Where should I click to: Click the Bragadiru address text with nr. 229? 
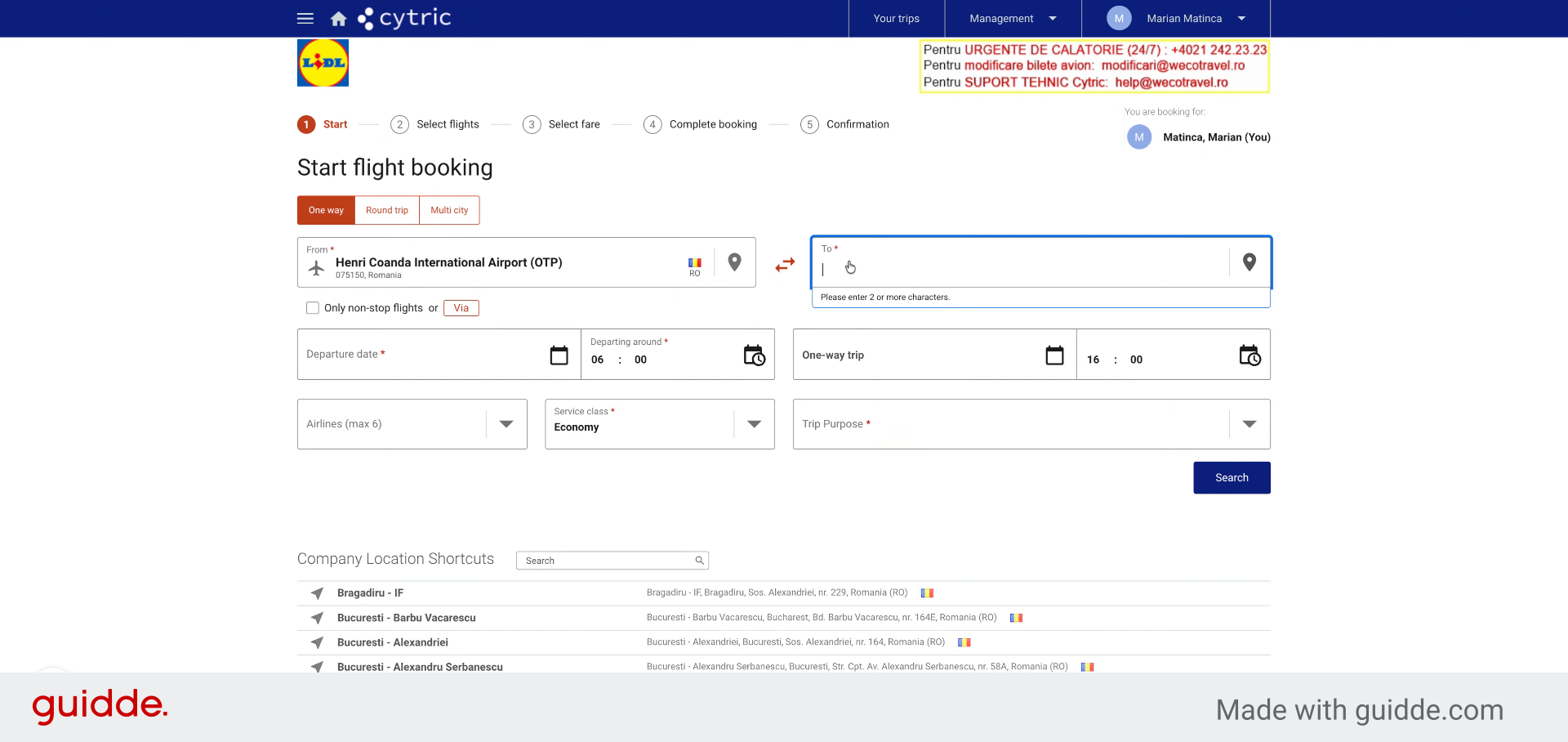coord(777,593)
